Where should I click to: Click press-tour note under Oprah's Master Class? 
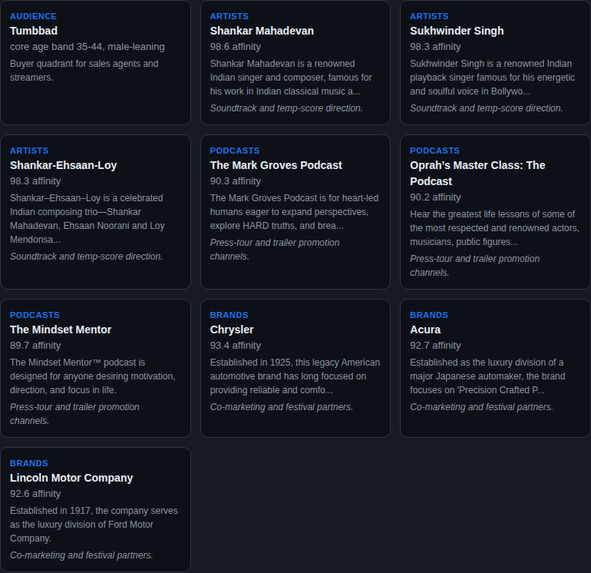(x=475, y=265)
